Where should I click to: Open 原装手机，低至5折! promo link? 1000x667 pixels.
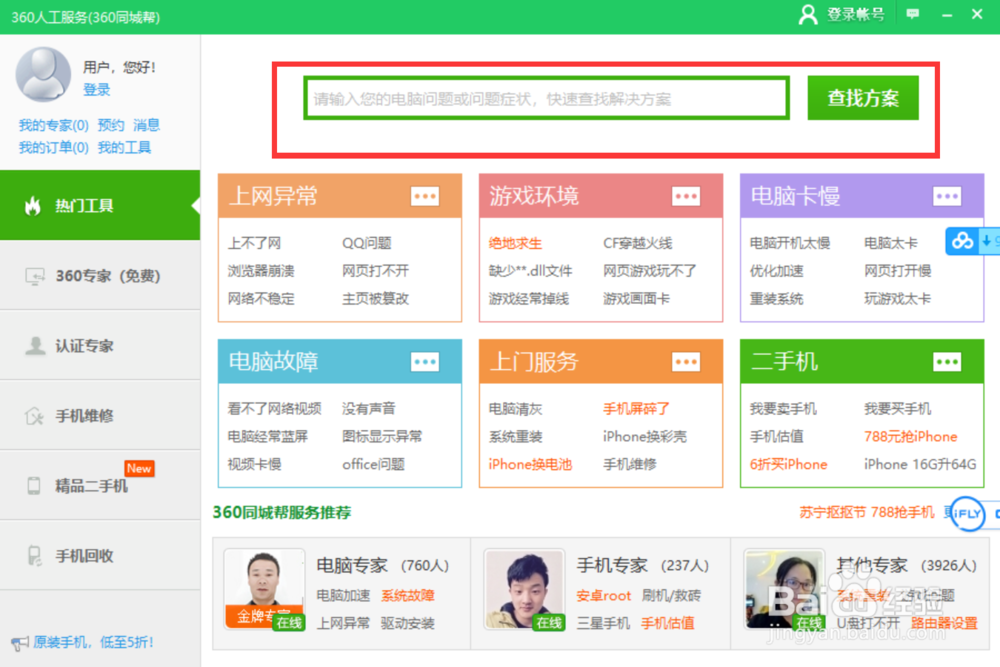click(93, 642)
